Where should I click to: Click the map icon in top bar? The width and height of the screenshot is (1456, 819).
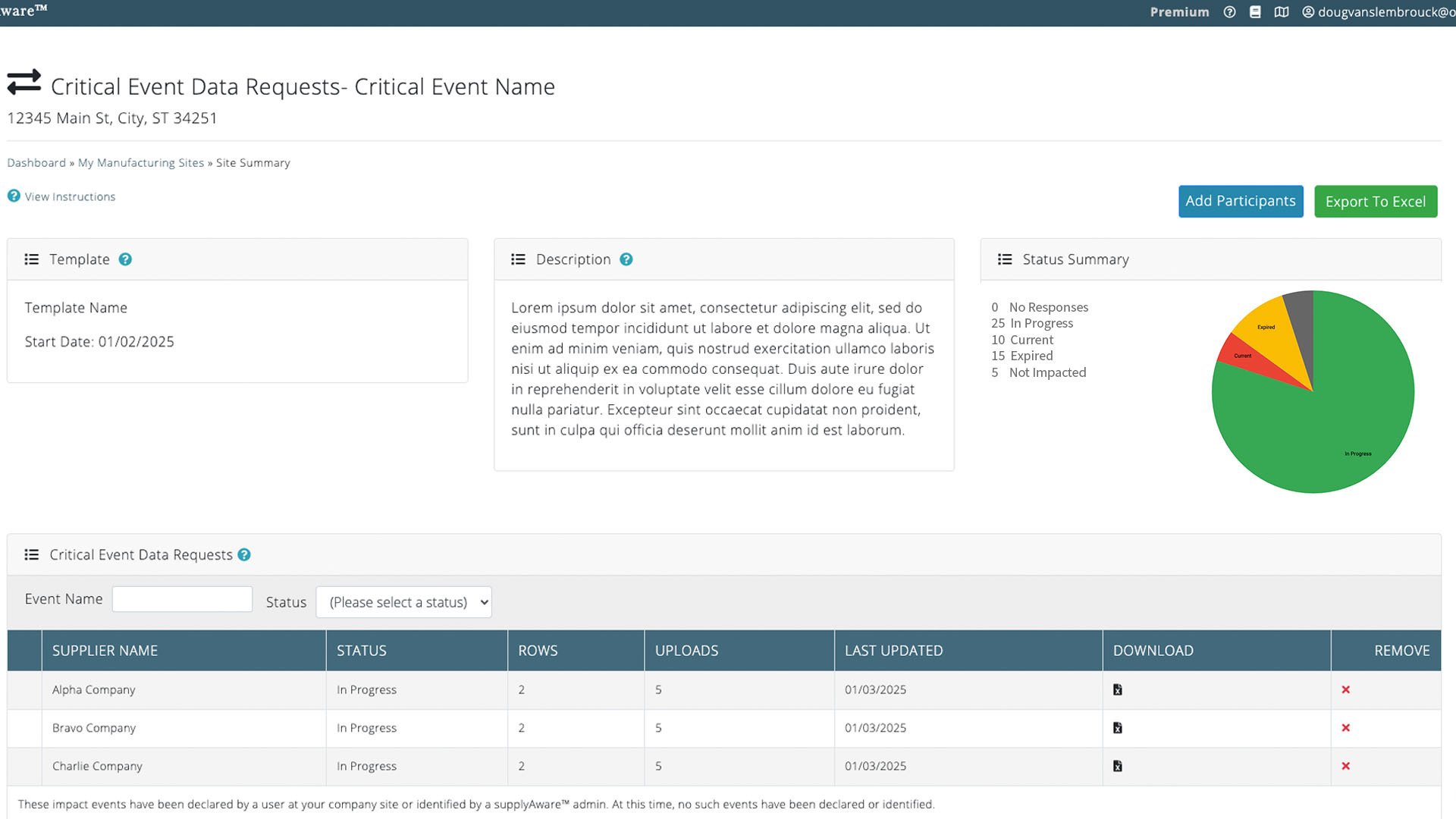pyautogui.click(x=1281, y=12)
